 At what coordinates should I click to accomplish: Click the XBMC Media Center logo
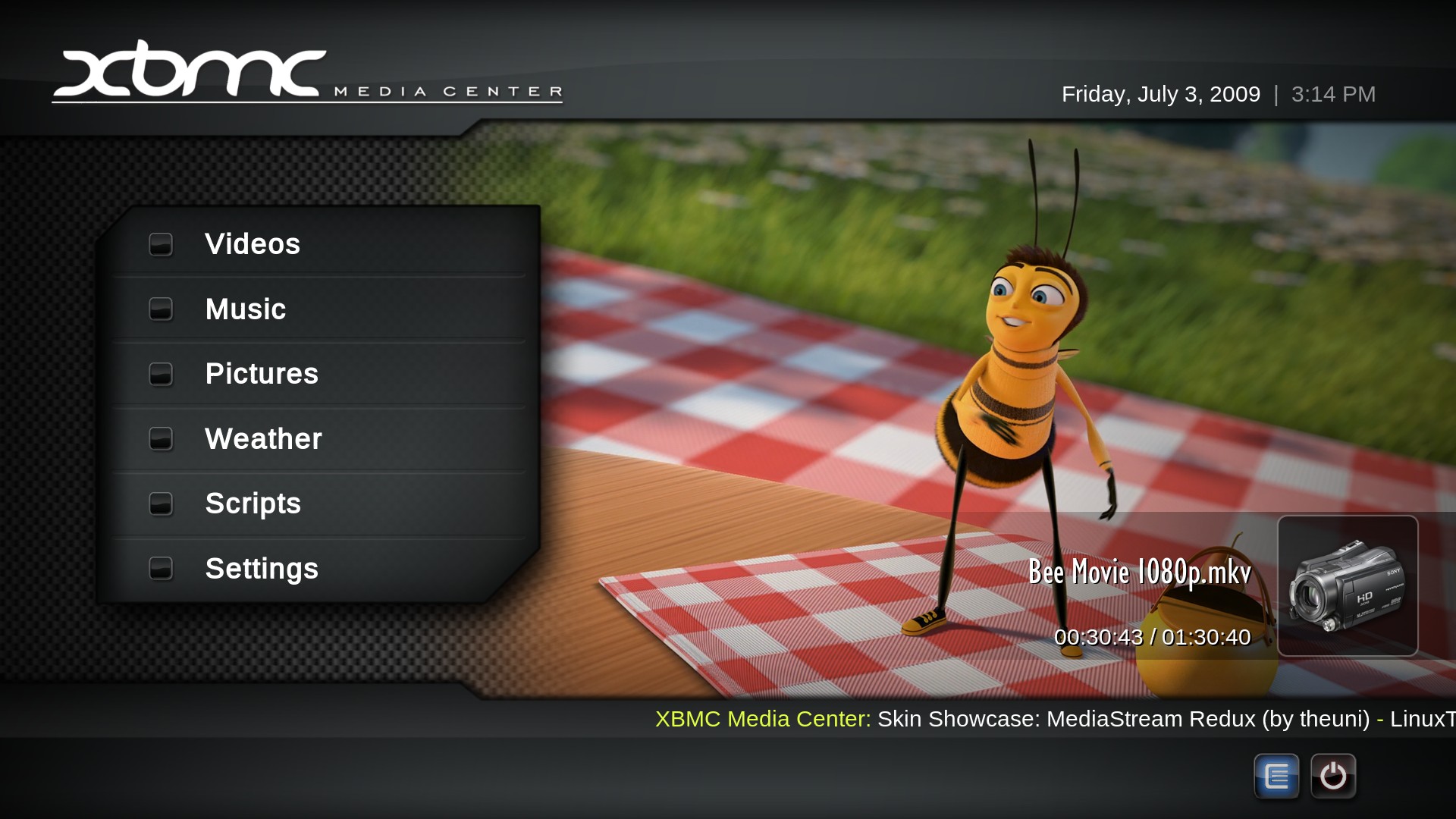coord(306,74)
